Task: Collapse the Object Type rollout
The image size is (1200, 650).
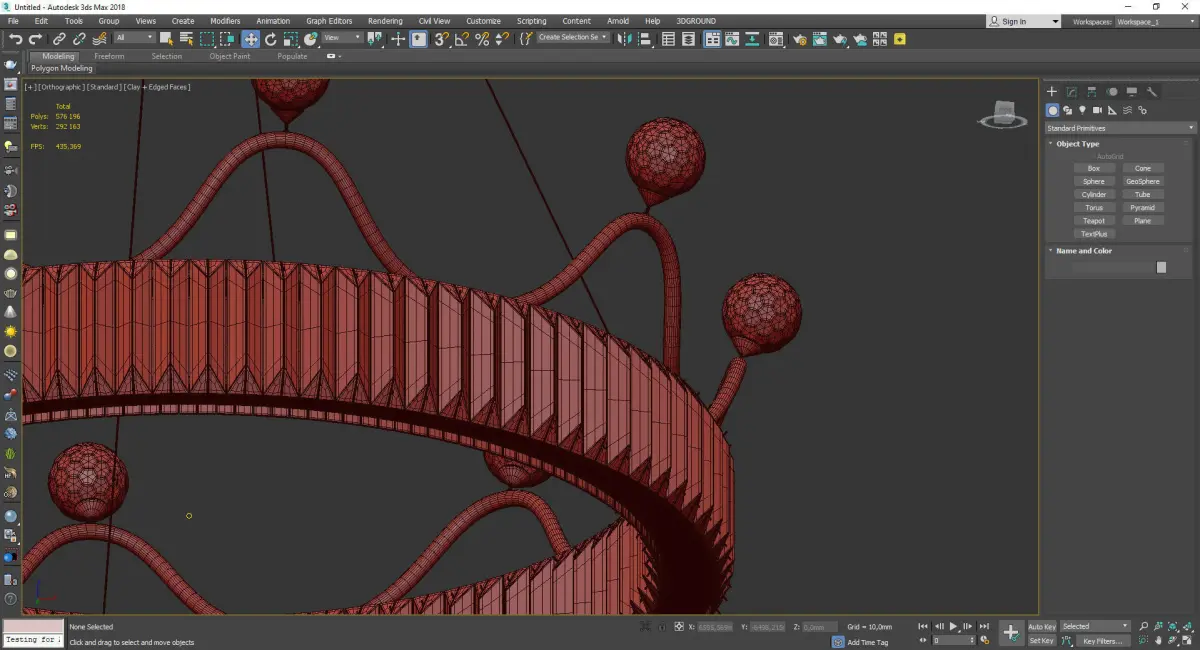Action: coord(1077,144)
